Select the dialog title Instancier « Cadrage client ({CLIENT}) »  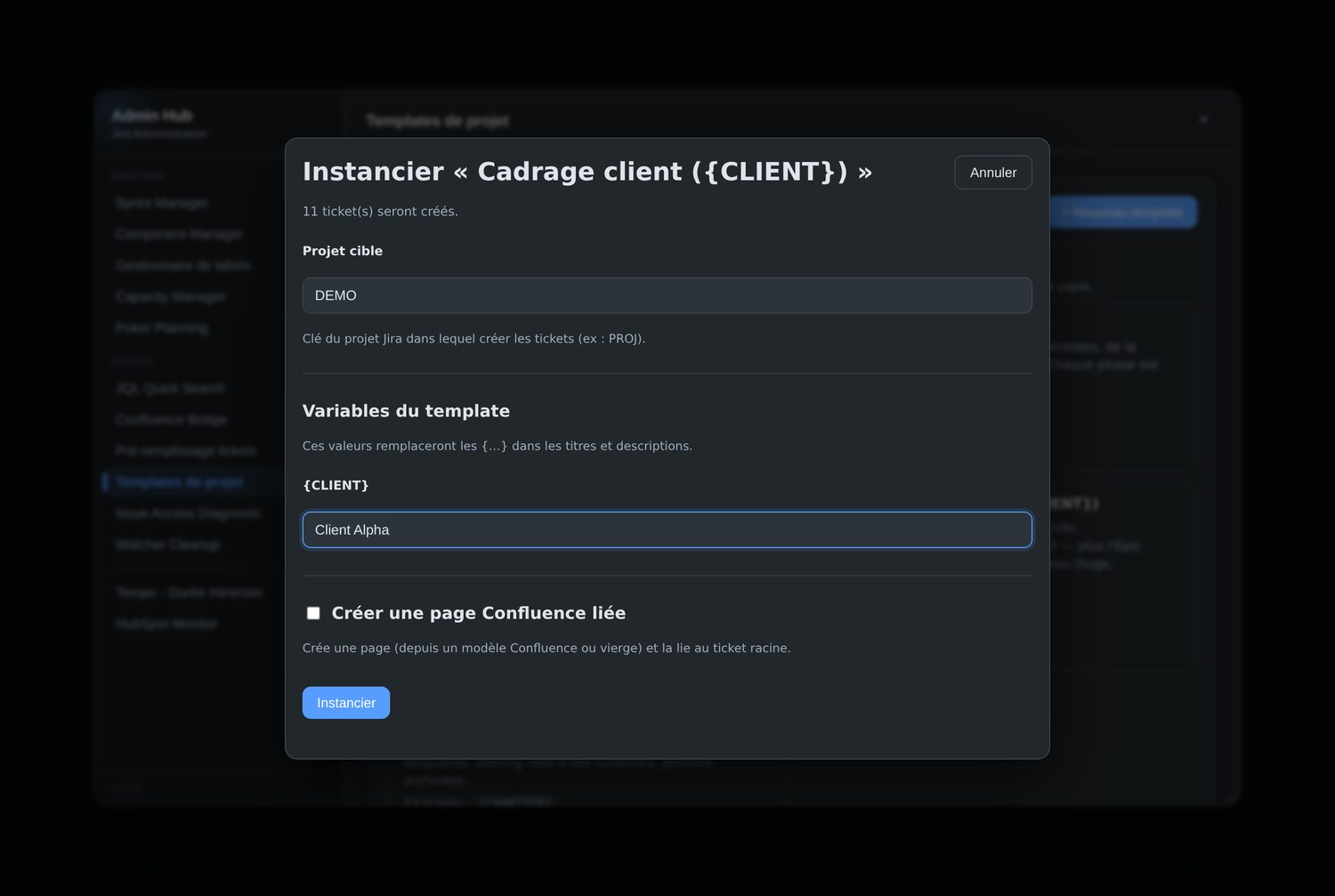point(587,172)
